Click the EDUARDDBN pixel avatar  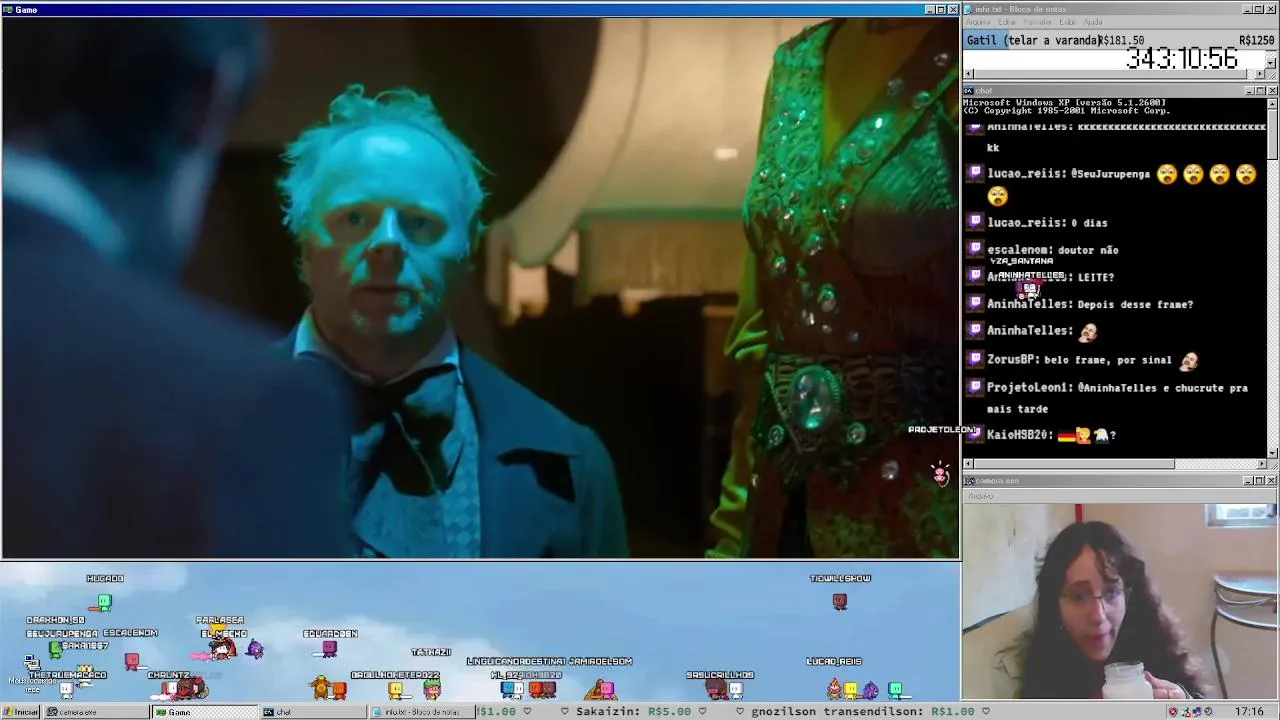(x=330, y=649)
